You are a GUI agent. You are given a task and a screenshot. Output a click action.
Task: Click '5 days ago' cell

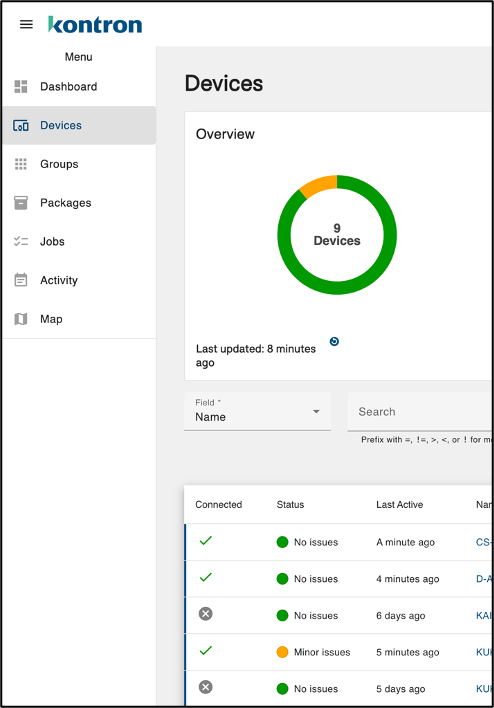[x=401, y=689]
